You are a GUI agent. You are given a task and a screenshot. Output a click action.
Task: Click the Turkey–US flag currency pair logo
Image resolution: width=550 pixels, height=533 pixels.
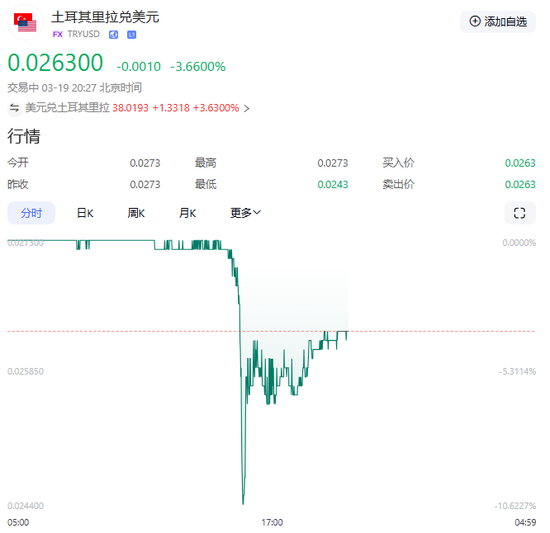pos(25,22)
